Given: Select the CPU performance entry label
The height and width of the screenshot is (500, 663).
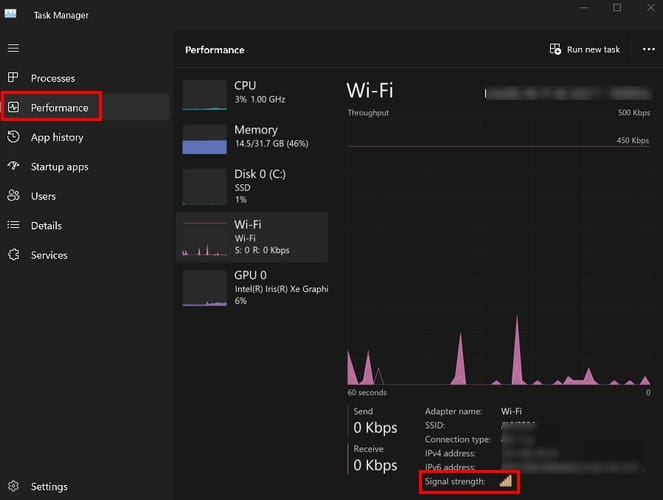Looking at the screenshot, I should (245, 85).
